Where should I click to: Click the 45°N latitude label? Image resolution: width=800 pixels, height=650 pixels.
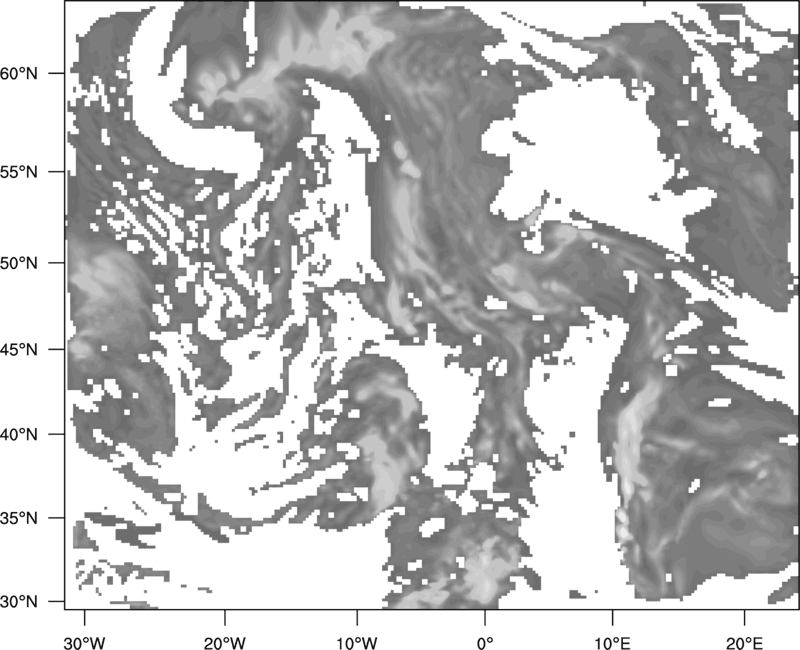[x=19, y=349]
